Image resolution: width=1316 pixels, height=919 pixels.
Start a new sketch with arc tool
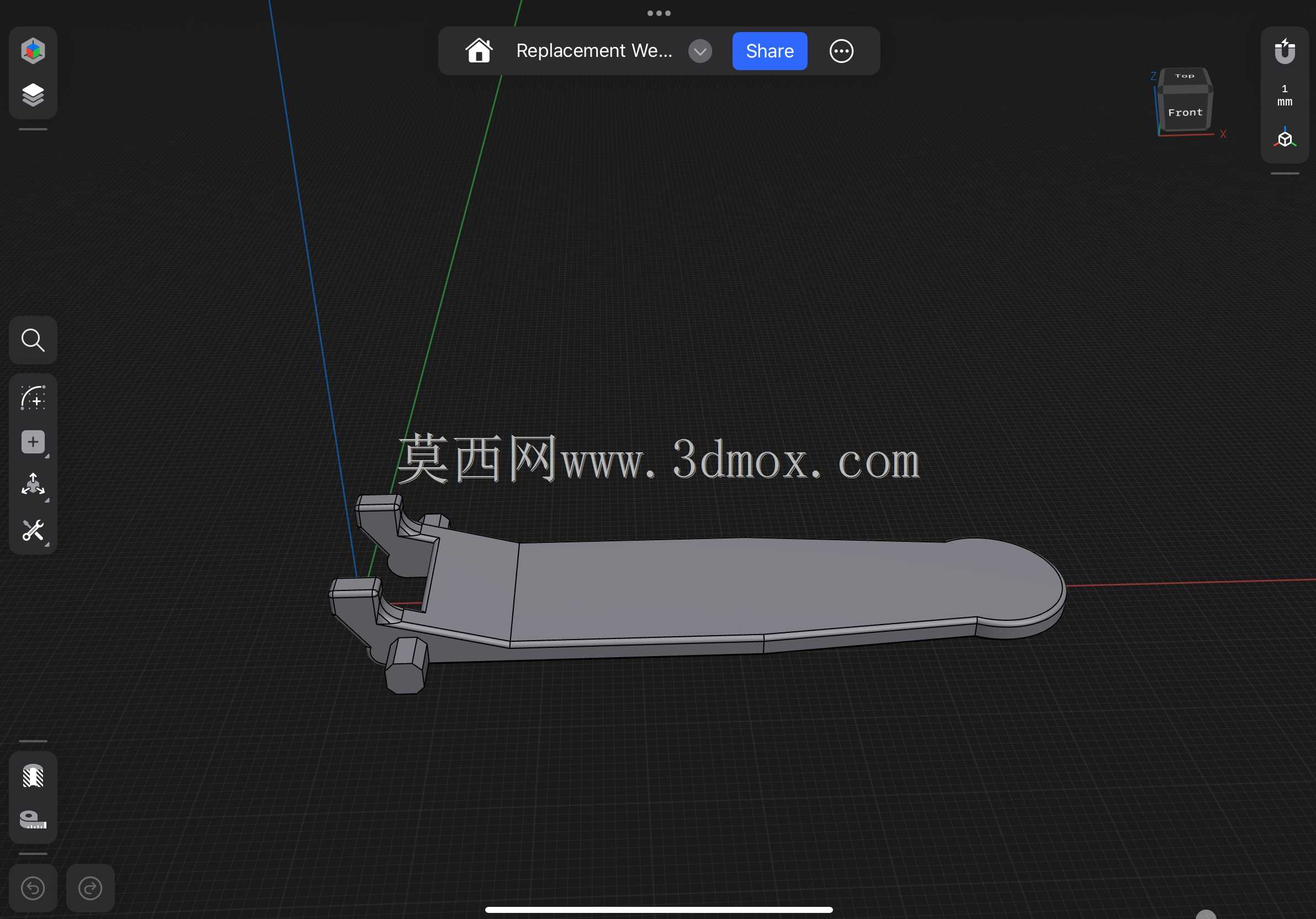(x=33, y=398)
